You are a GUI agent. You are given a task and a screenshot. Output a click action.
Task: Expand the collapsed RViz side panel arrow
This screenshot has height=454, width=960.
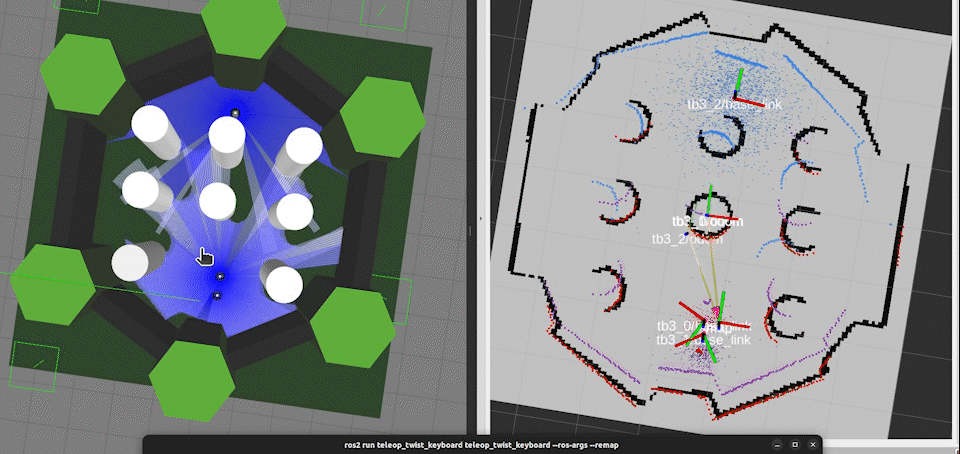[x=481, y=218]
